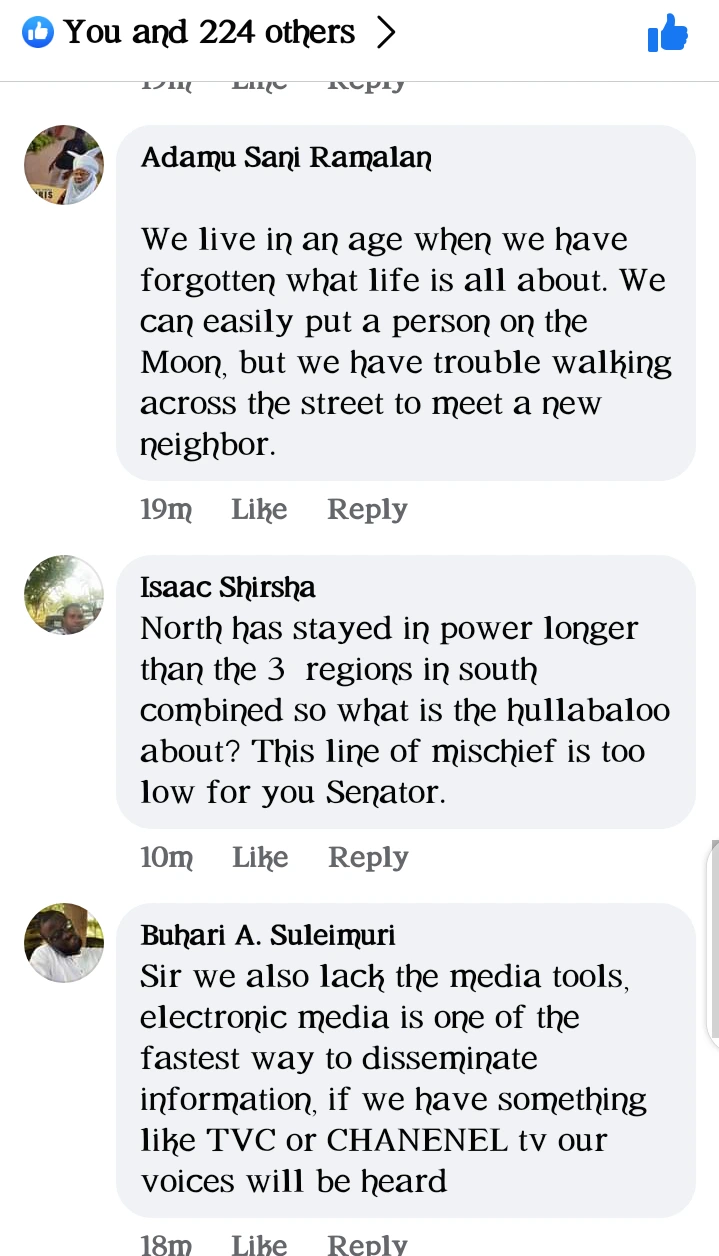Open Adamu Sani Ramalan's profile name
The height and width of the screenshot is (1256, 719).
[286, 158]
